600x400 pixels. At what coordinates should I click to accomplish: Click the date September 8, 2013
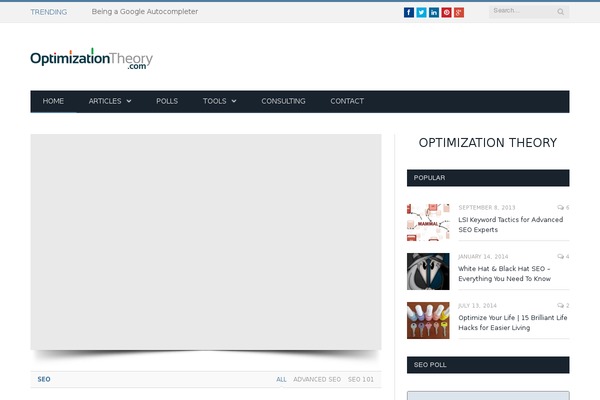point(487,207)
